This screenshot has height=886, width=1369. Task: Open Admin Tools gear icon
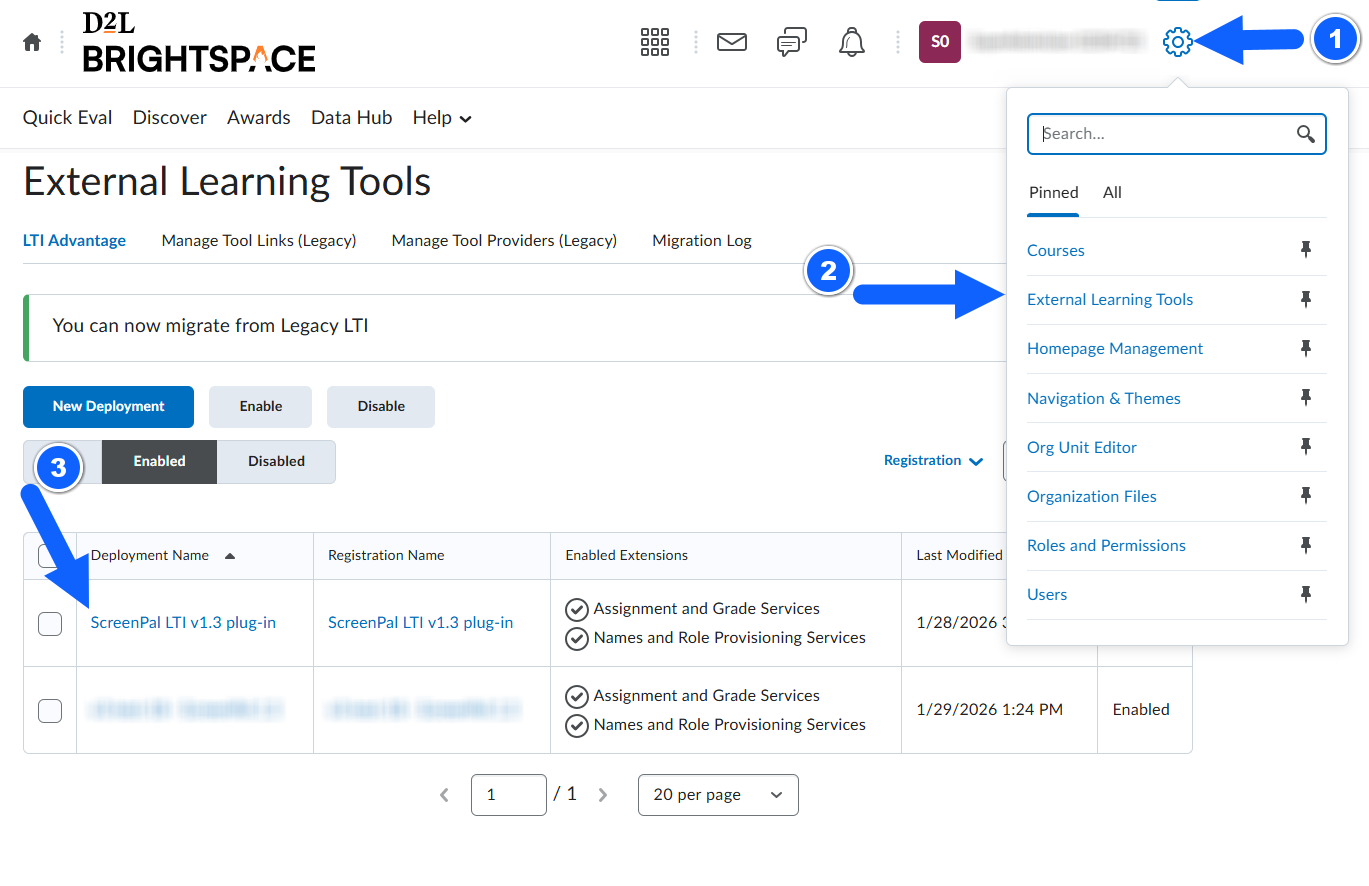pyautogui.click(x=1177, y=42)
